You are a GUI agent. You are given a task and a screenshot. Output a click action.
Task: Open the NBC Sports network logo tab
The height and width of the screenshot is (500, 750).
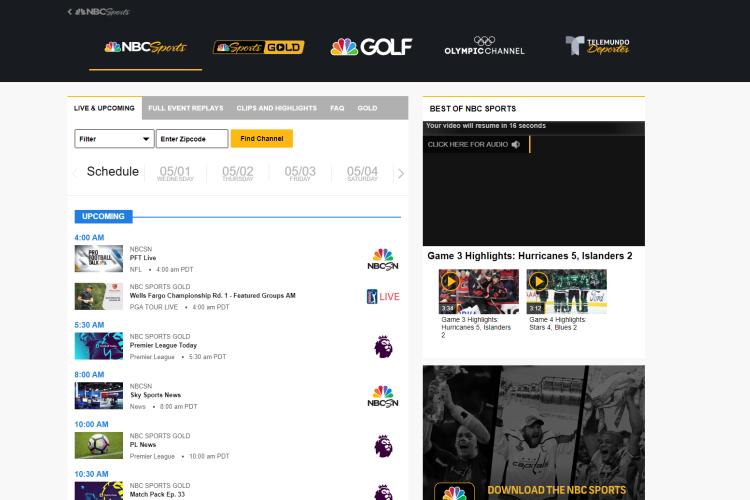[145, 47]
